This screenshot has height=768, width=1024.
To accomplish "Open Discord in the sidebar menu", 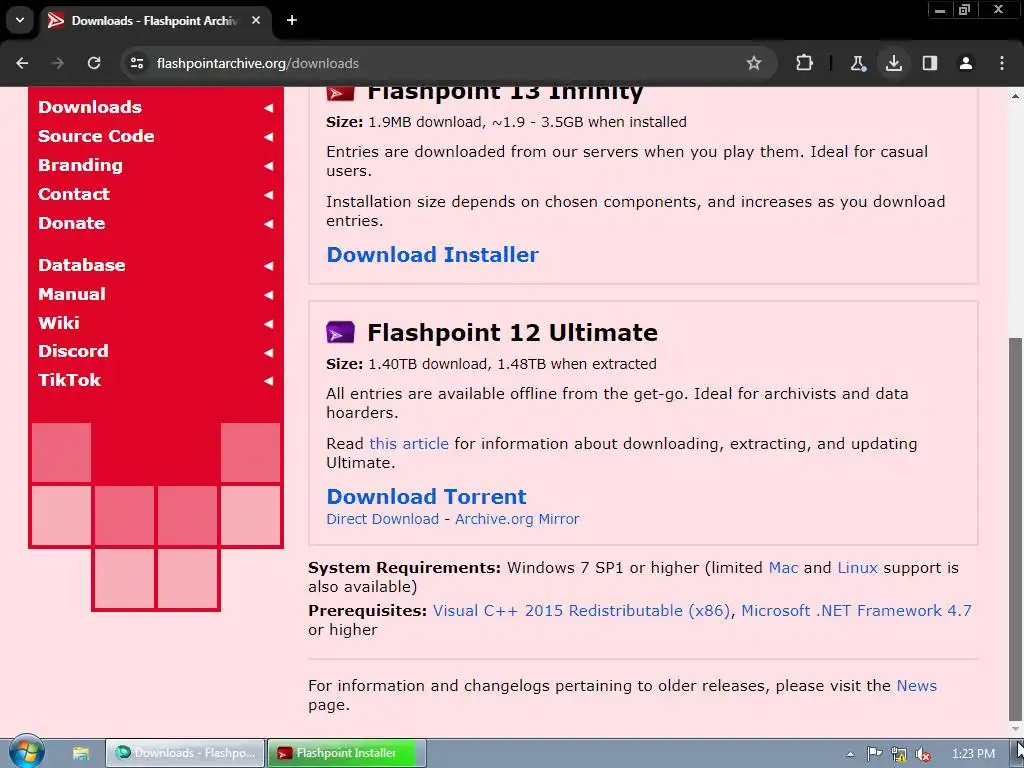I will click(73, 351).
